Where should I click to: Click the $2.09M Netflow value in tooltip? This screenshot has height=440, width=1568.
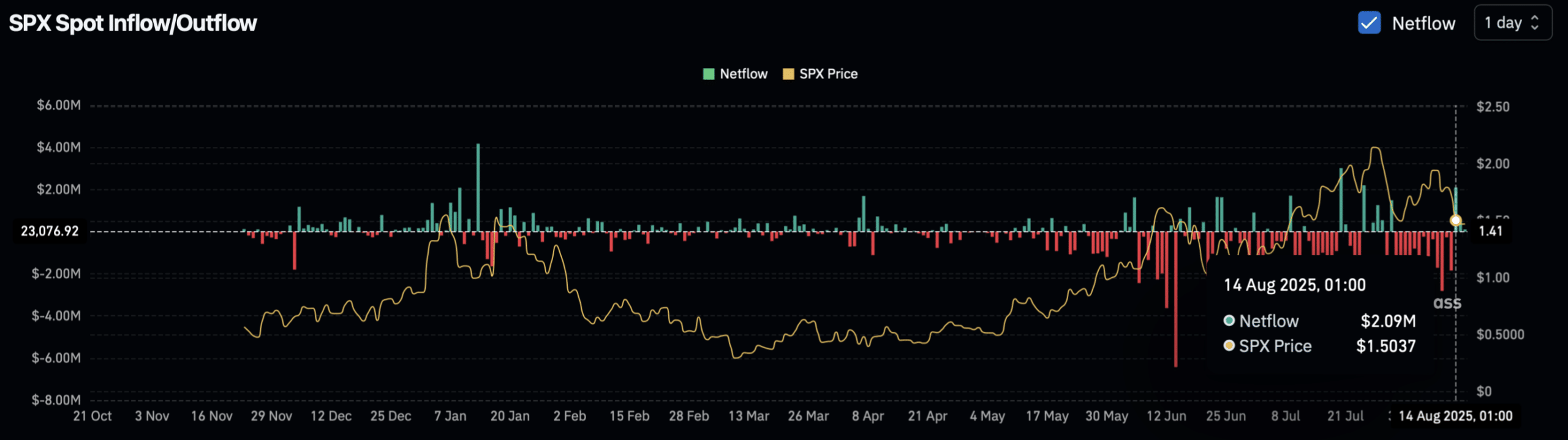(1388, 321)
